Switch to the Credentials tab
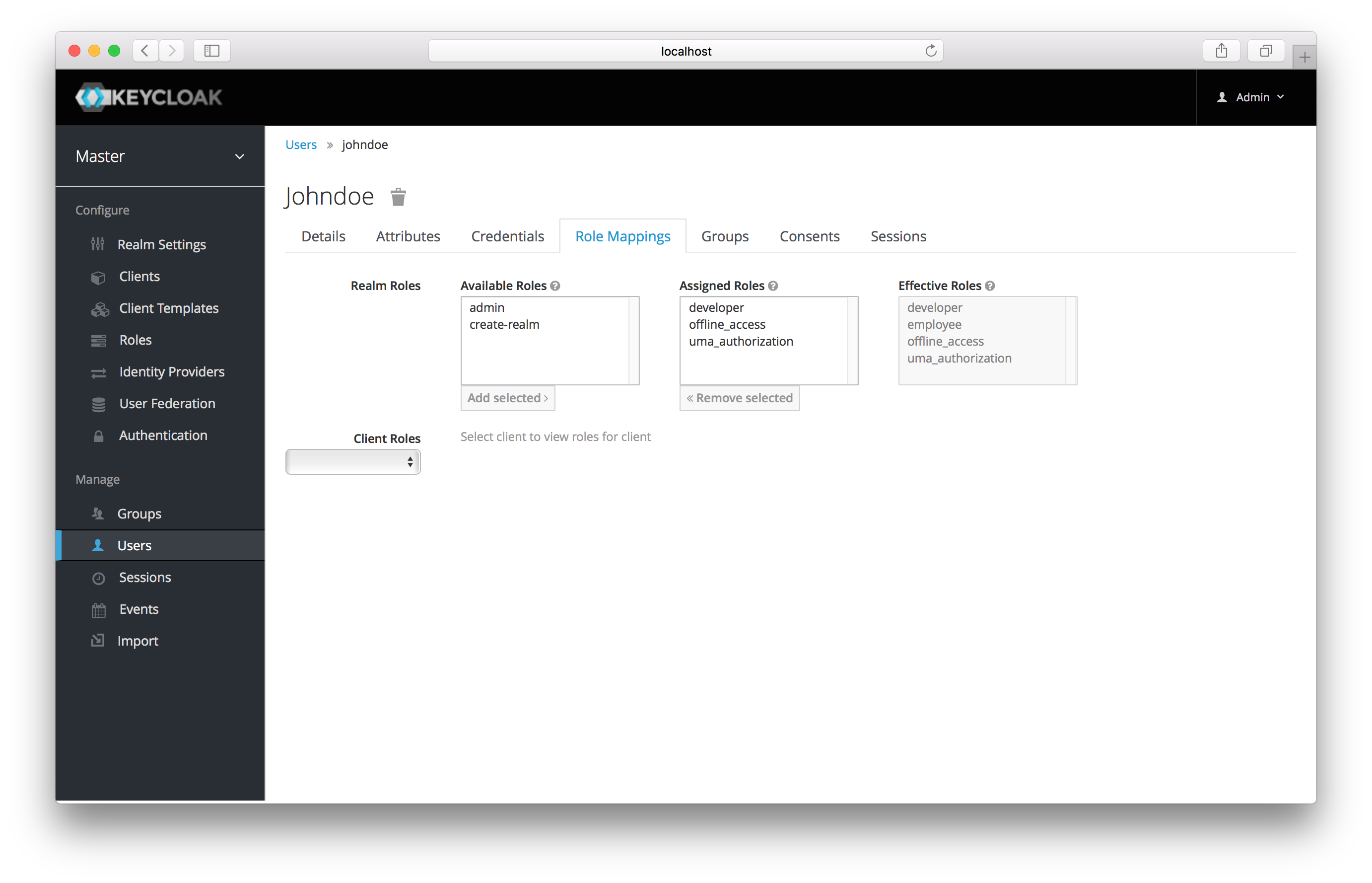 point(507,235)
